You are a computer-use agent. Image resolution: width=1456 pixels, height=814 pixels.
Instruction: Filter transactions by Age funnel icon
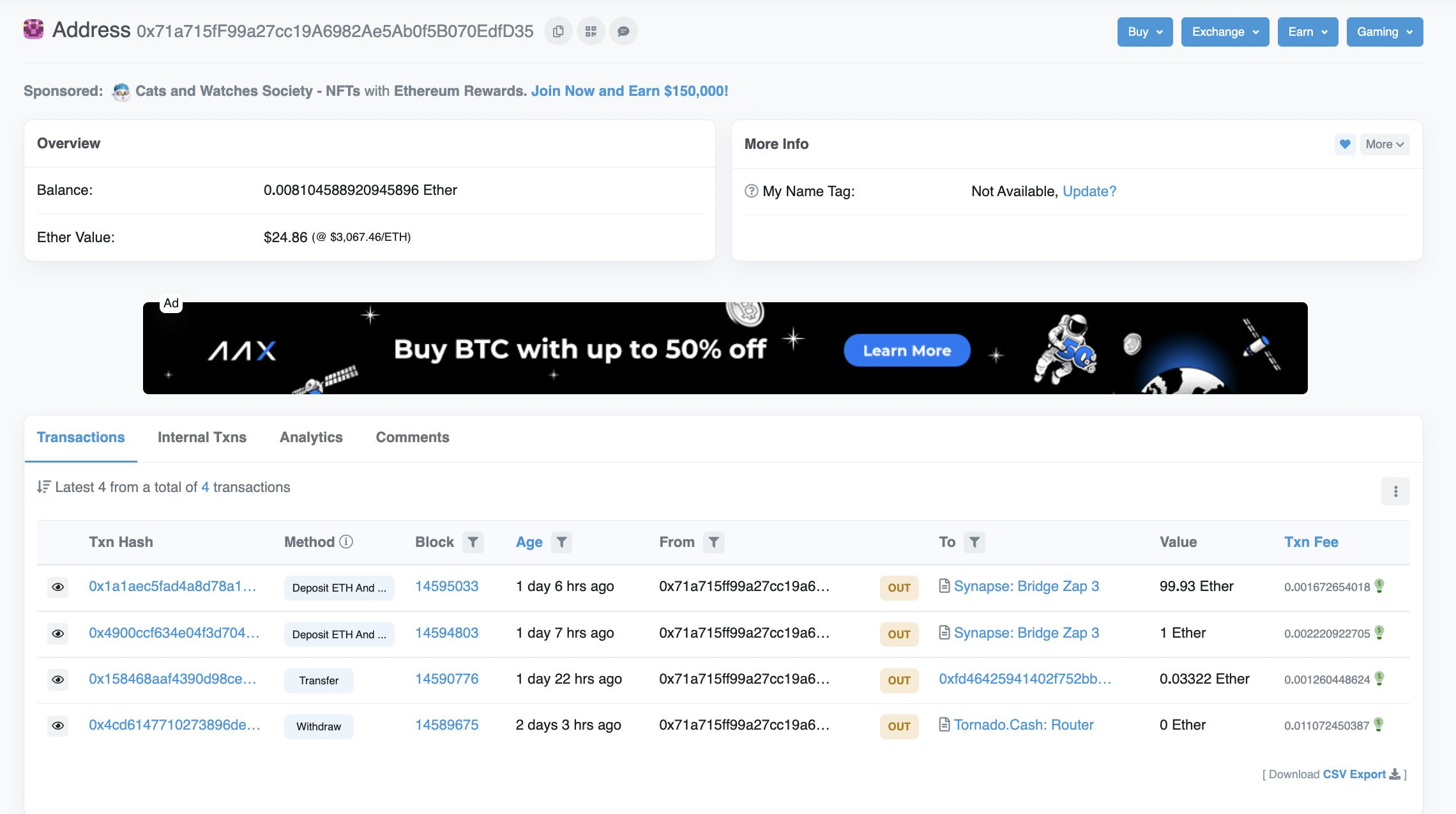(561, 542)
